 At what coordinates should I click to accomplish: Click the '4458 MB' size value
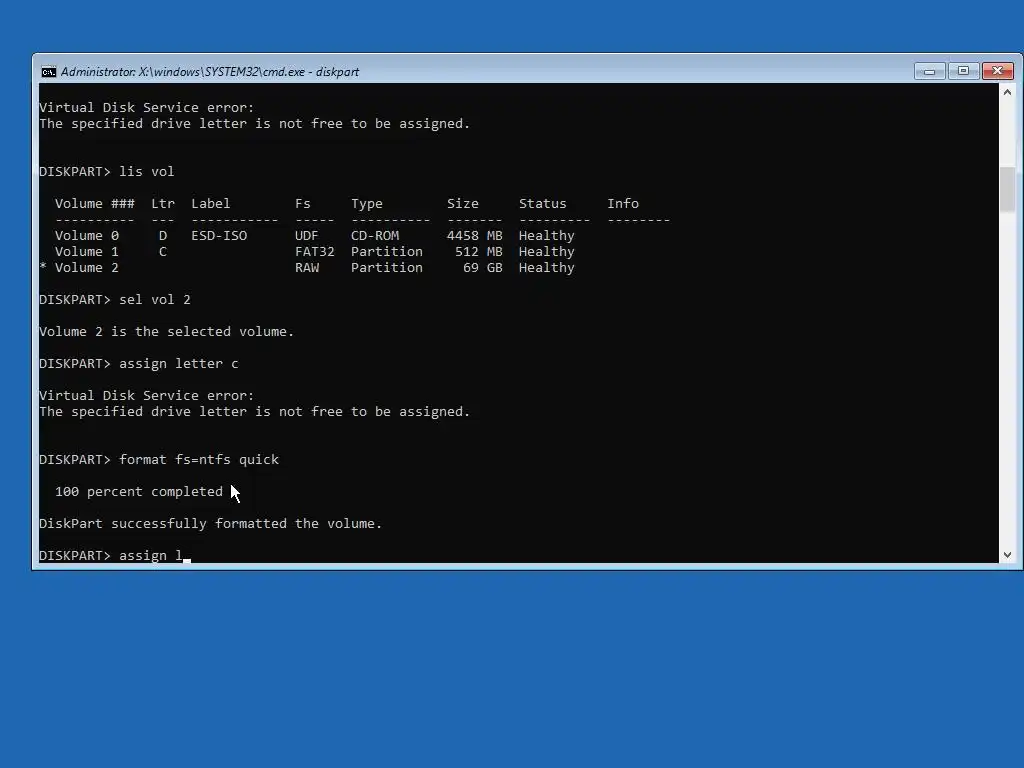pos(475,235)
